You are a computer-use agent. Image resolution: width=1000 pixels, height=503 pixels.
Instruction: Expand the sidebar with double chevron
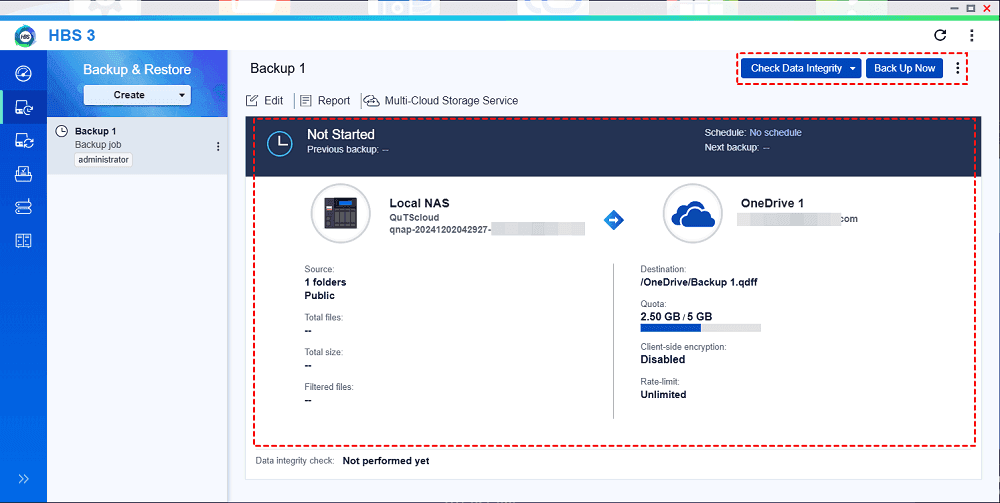[x=23, y=479]
